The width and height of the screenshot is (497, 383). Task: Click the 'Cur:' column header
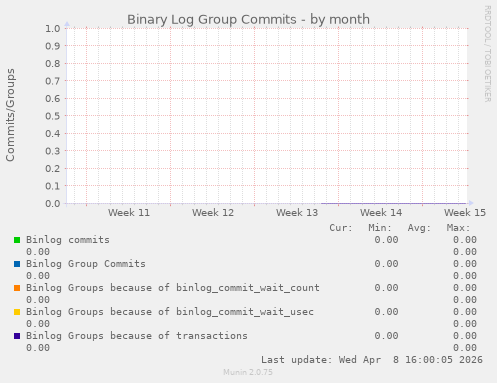[341, 228]
